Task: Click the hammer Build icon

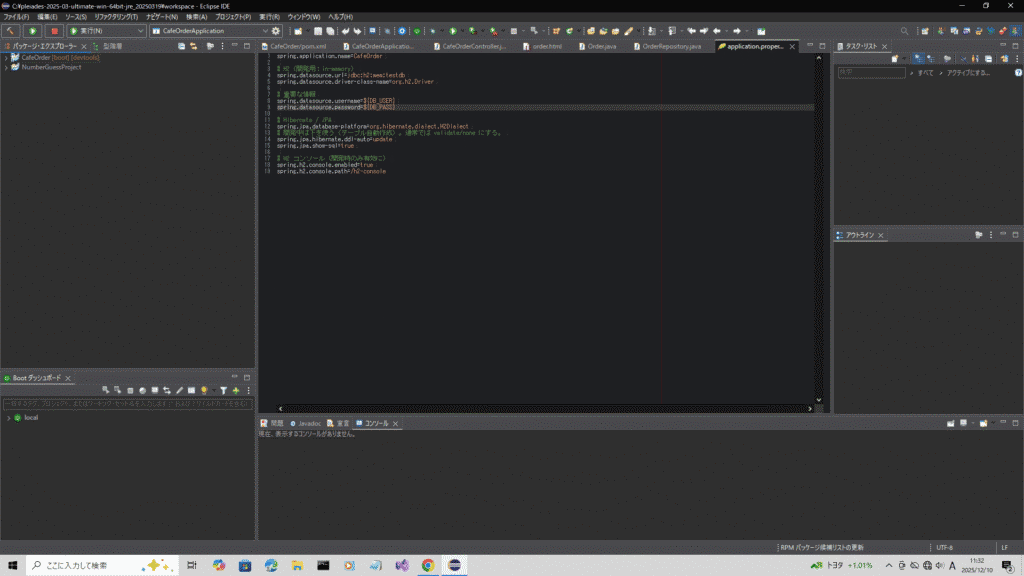Action: click(x=10, y=31)
